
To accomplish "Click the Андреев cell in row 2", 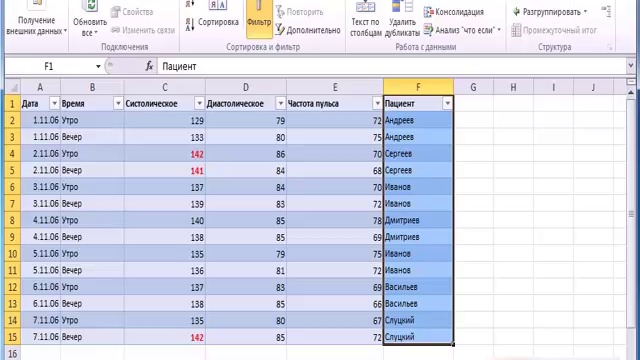I will tap(418, 120).
